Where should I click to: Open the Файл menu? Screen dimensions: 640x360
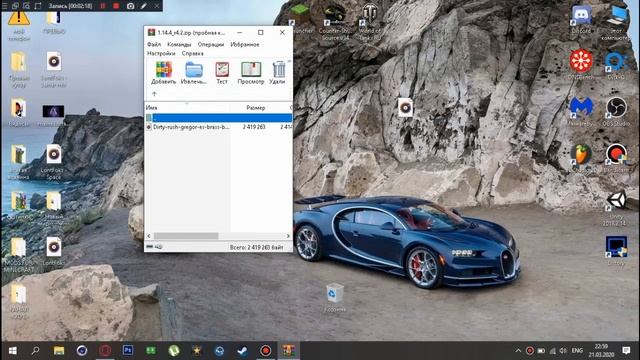154,44
